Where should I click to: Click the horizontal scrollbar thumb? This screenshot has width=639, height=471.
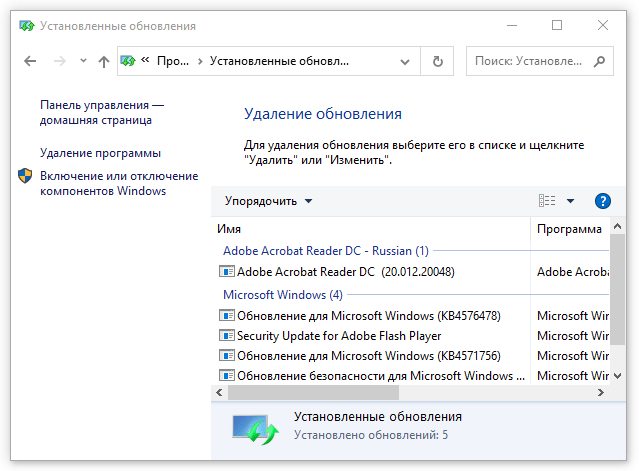313,392
